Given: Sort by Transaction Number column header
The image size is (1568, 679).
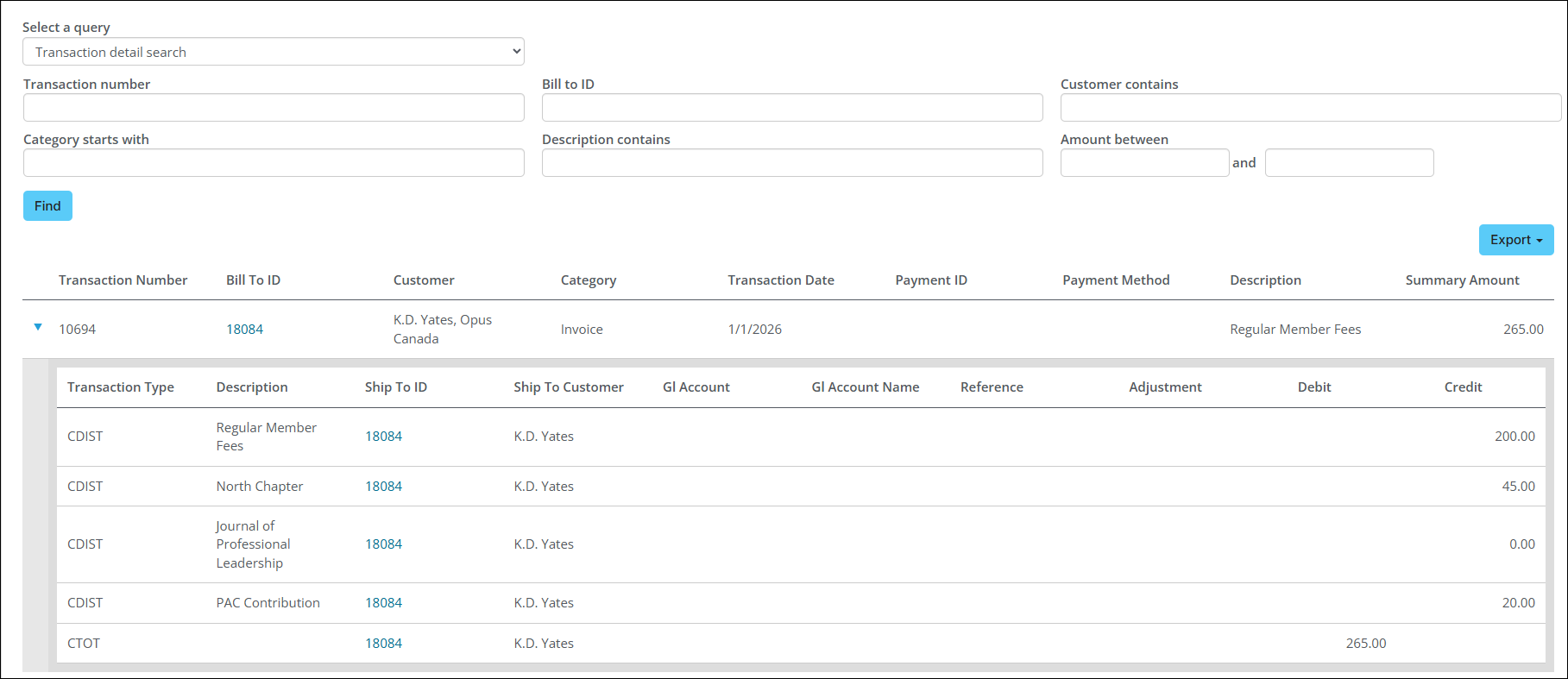Looking at the screenshot, I should [123, 280].
